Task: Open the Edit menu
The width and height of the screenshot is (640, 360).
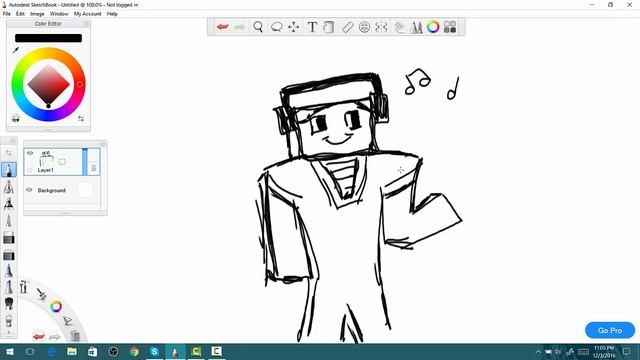Action: 20,14
